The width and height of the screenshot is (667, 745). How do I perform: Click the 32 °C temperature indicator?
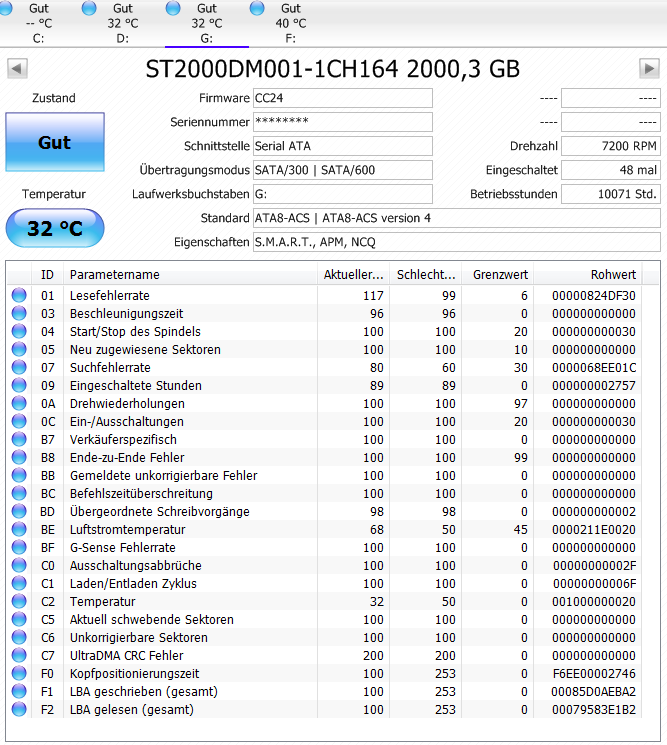pos(55,228)
